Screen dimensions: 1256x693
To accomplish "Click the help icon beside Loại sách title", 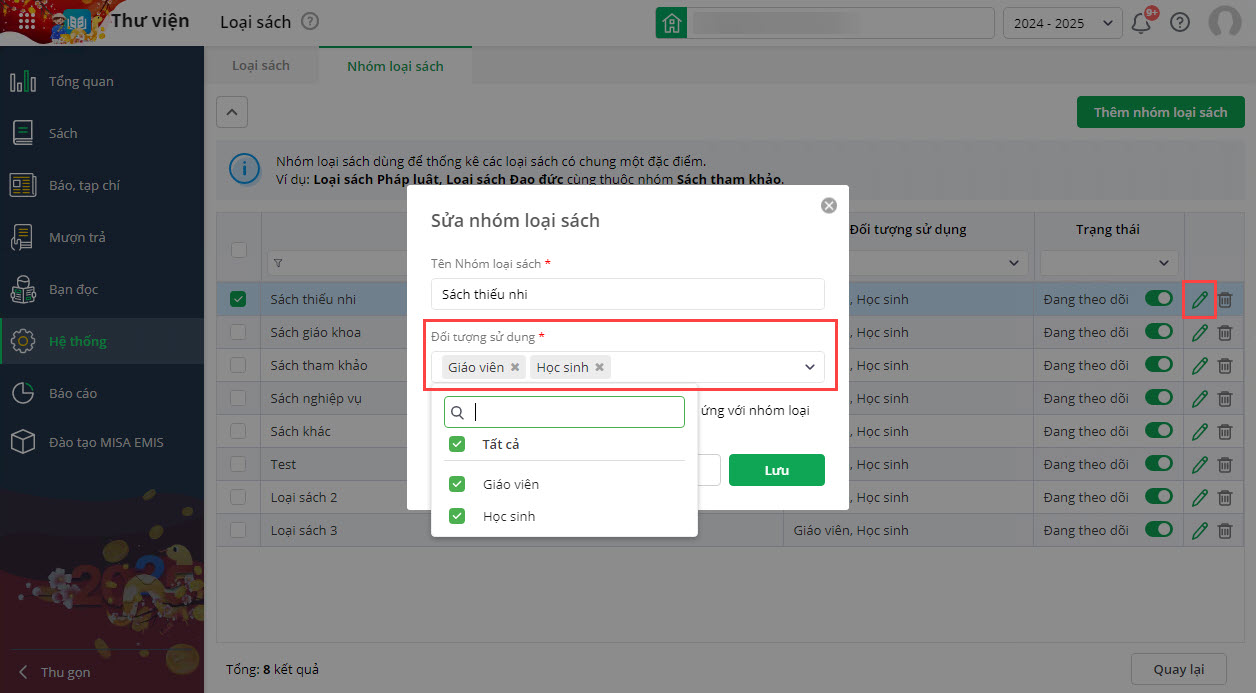I will [310, 21].
